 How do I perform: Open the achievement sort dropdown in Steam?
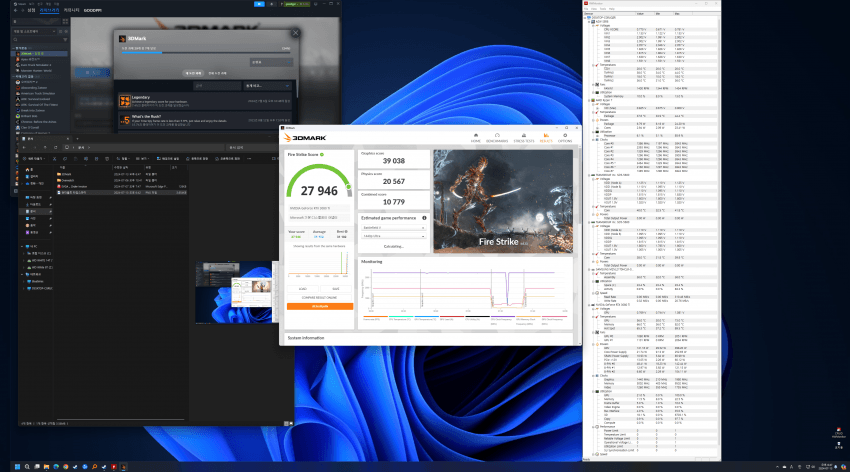pyautogui.click(x=268, y=86)
